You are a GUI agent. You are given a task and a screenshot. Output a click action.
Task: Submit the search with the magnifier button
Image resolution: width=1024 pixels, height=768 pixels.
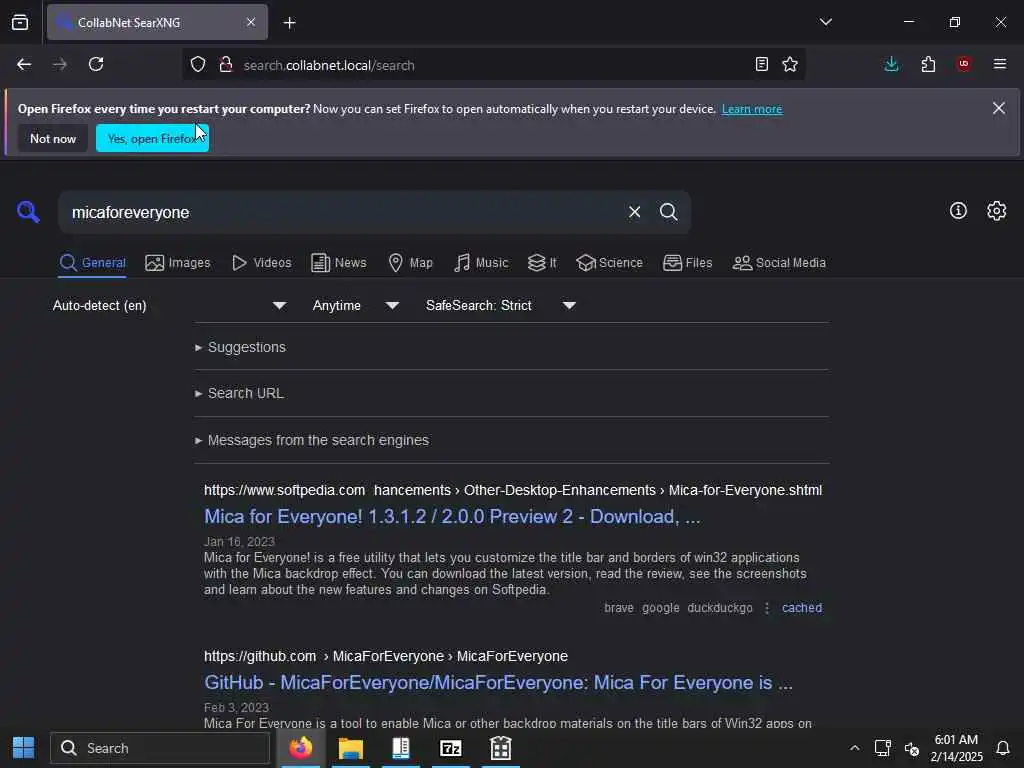pyautogui.click(x=669, y=212)
